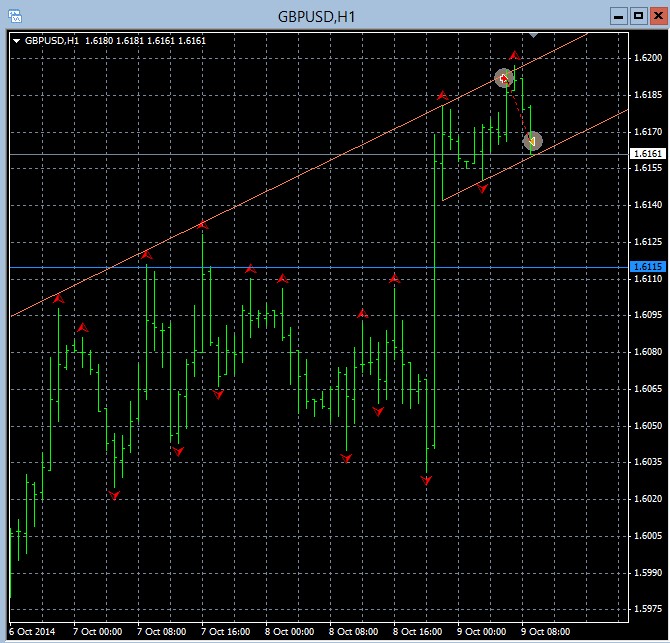
Task: Click the 9 Oct 08:00 time label
Action: [x=546, y=631]
